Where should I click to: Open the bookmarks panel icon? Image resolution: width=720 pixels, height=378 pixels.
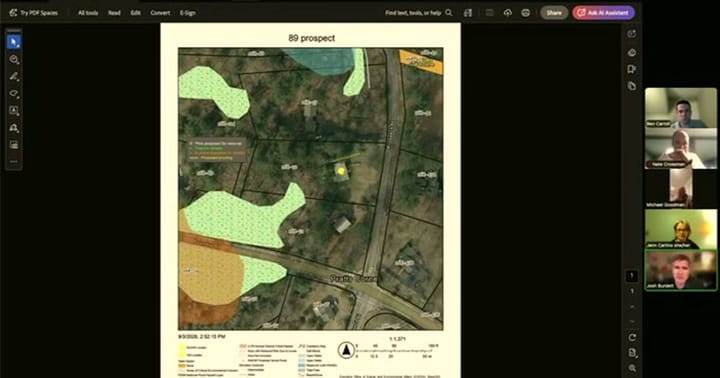coord(632,69)
